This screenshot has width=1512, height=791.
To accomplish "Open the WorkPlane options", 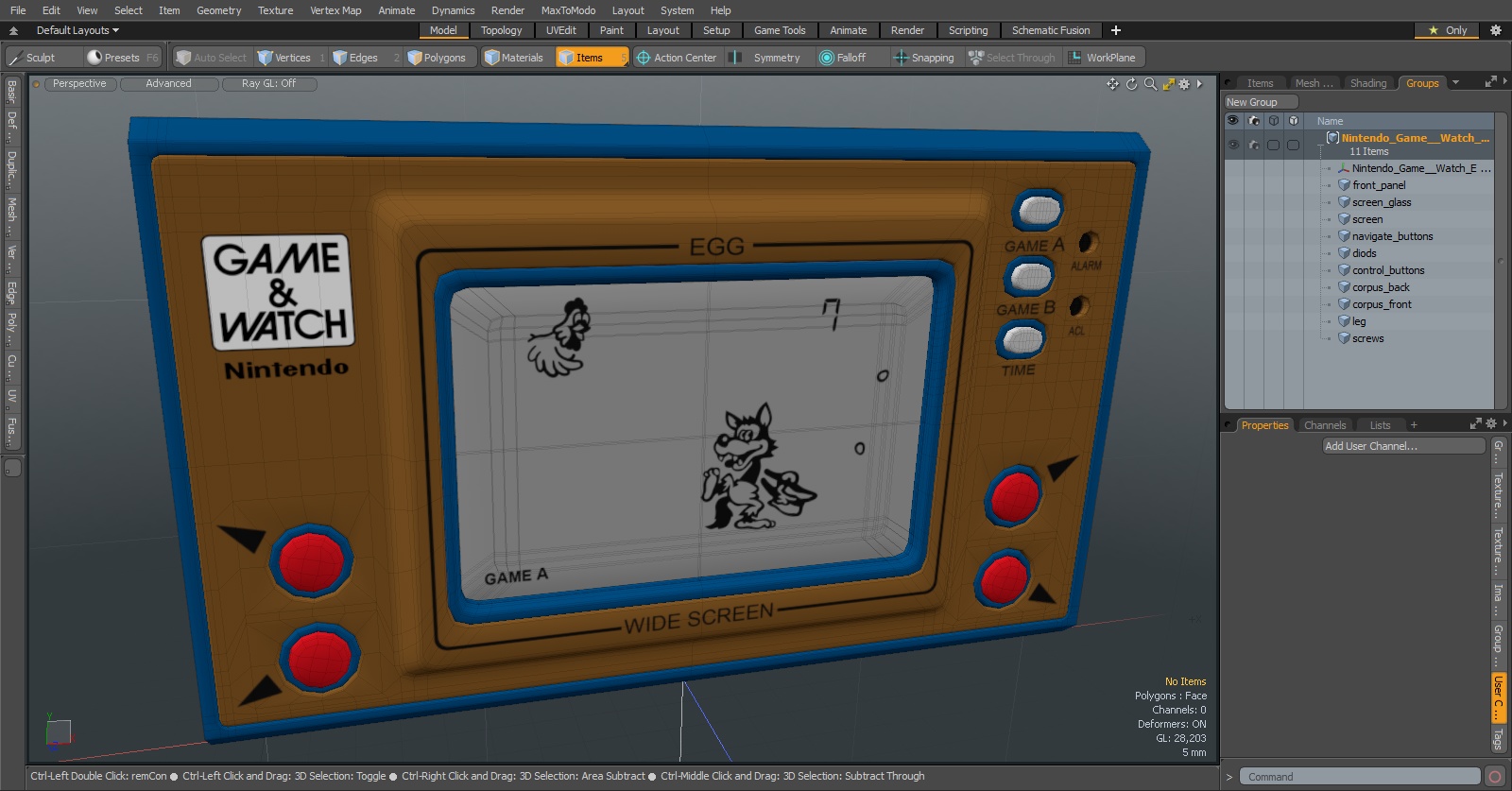I will (1103, 58).
